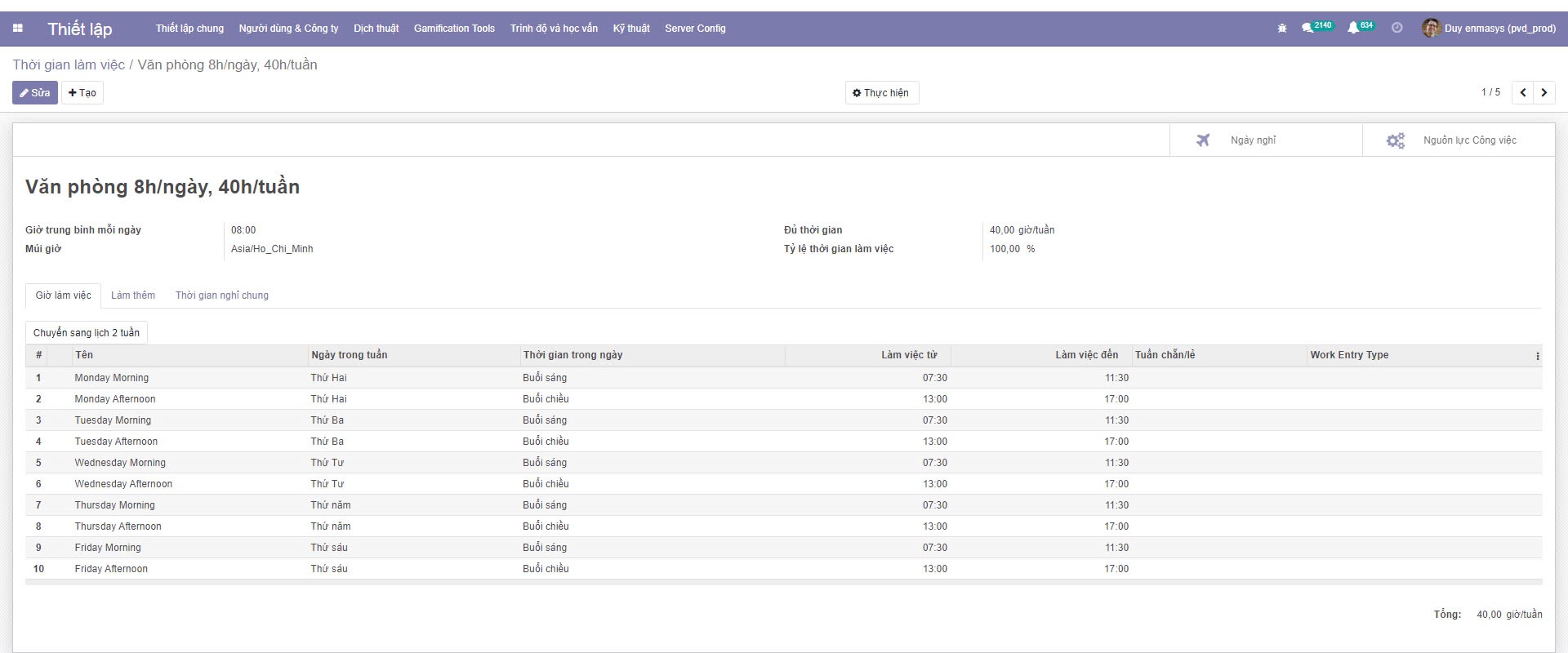The image size is (1568, 653).
Task: Click the user avatar picture
Action: tap(1431, 29)
